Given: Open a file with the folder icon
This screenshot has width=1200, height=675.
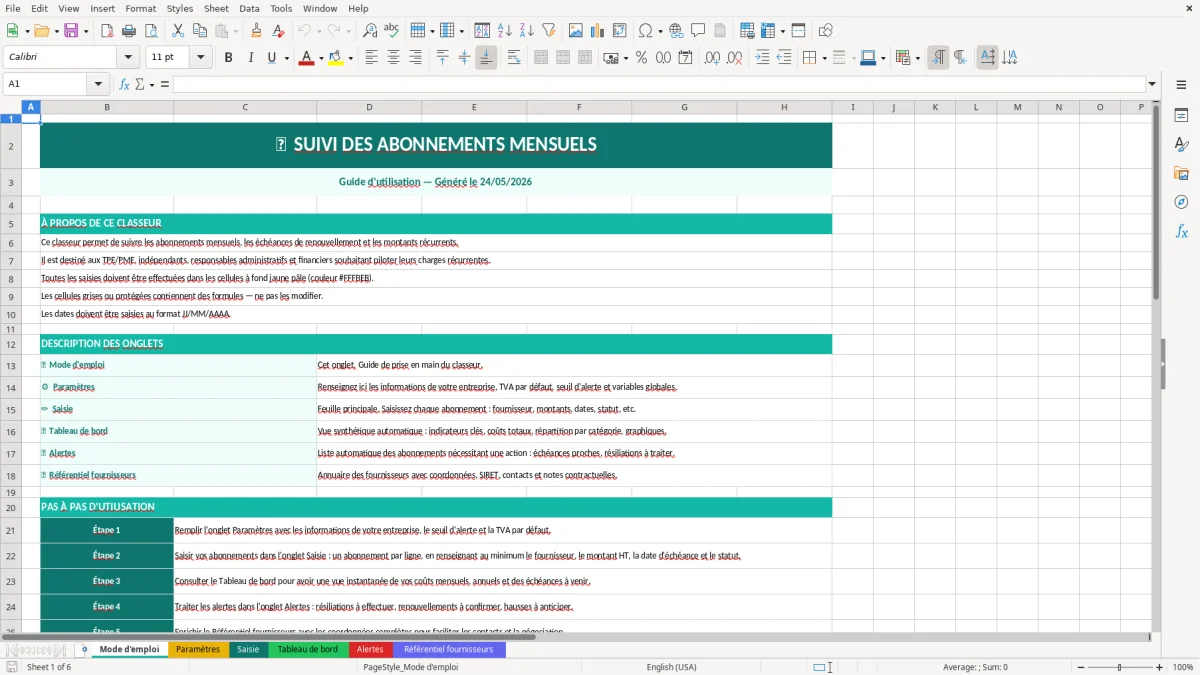Looking at the screenshot, I should pyautogui.click(x=40, y=31).
